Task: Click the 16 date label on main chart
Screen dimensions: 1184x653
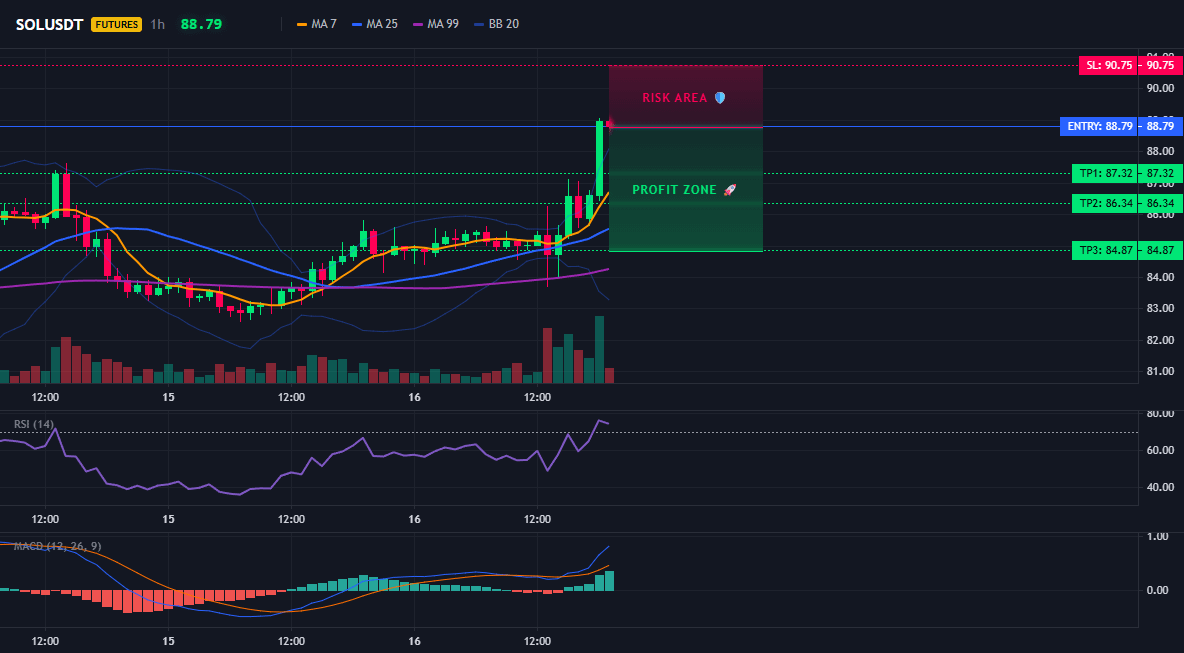Action: (x=415, y=397)
